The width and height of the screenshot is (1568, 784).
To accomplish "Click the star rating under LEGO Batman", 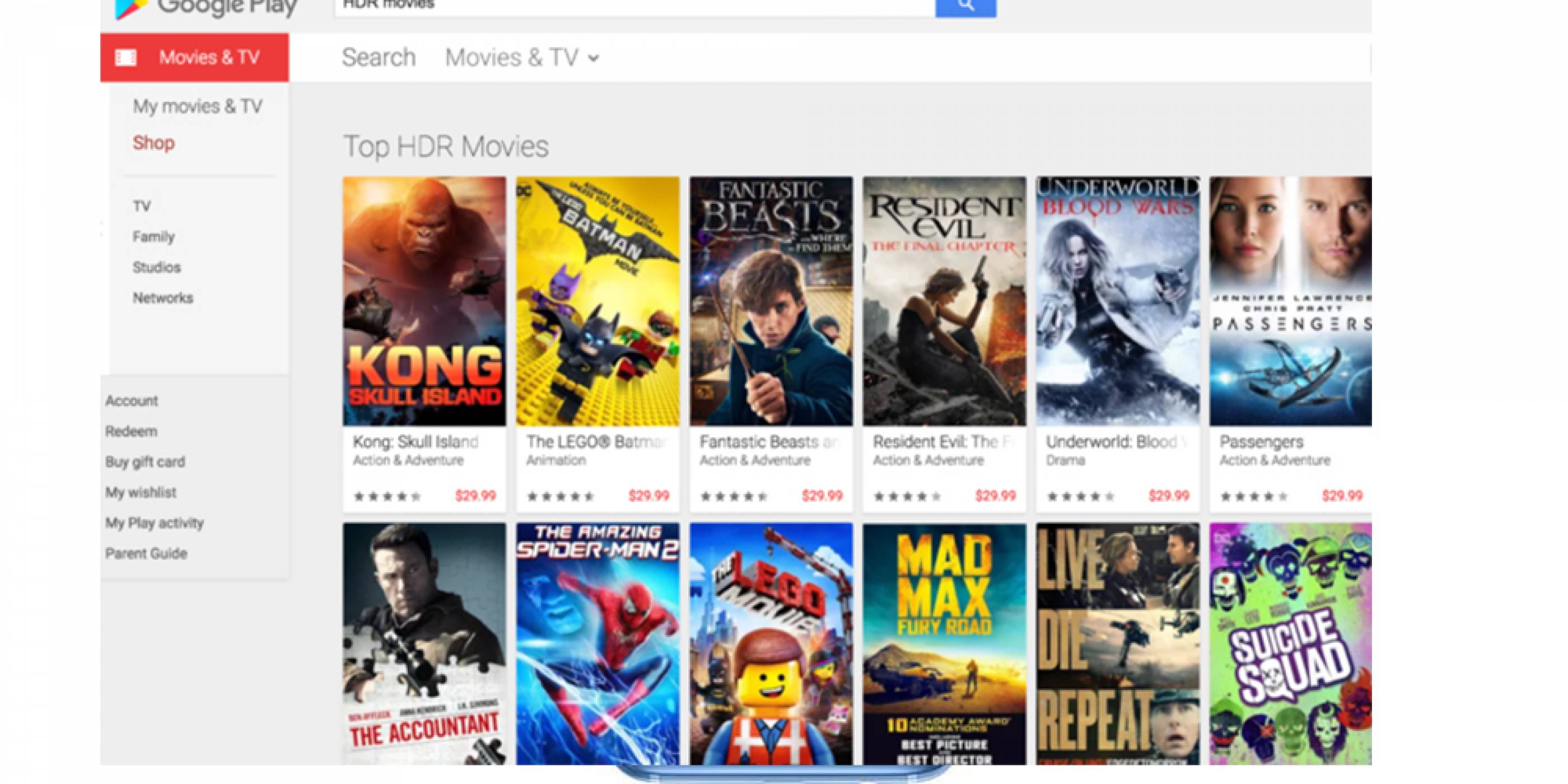I will pyautogui.click(x=561, y=497).
